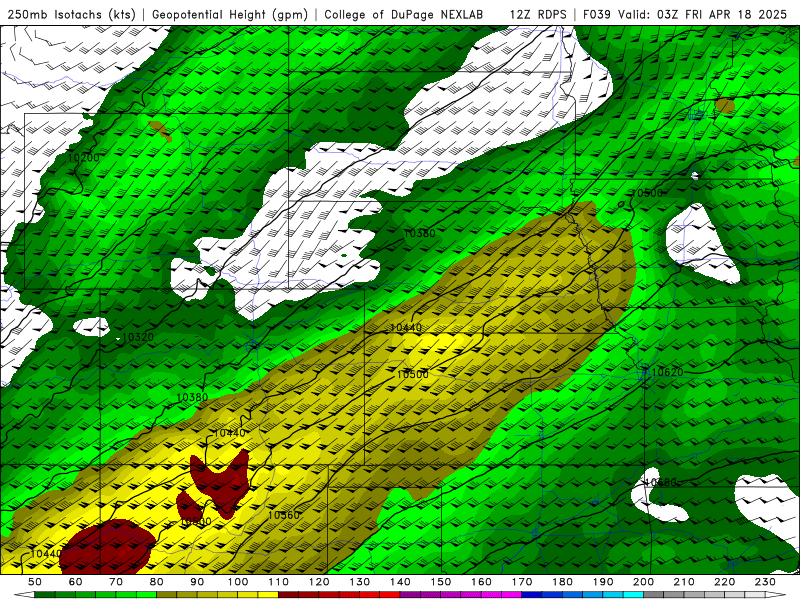800x600 pixels.
Task: Click the bright yellow swatch left of 110
Action: click(x=268, y=595)
